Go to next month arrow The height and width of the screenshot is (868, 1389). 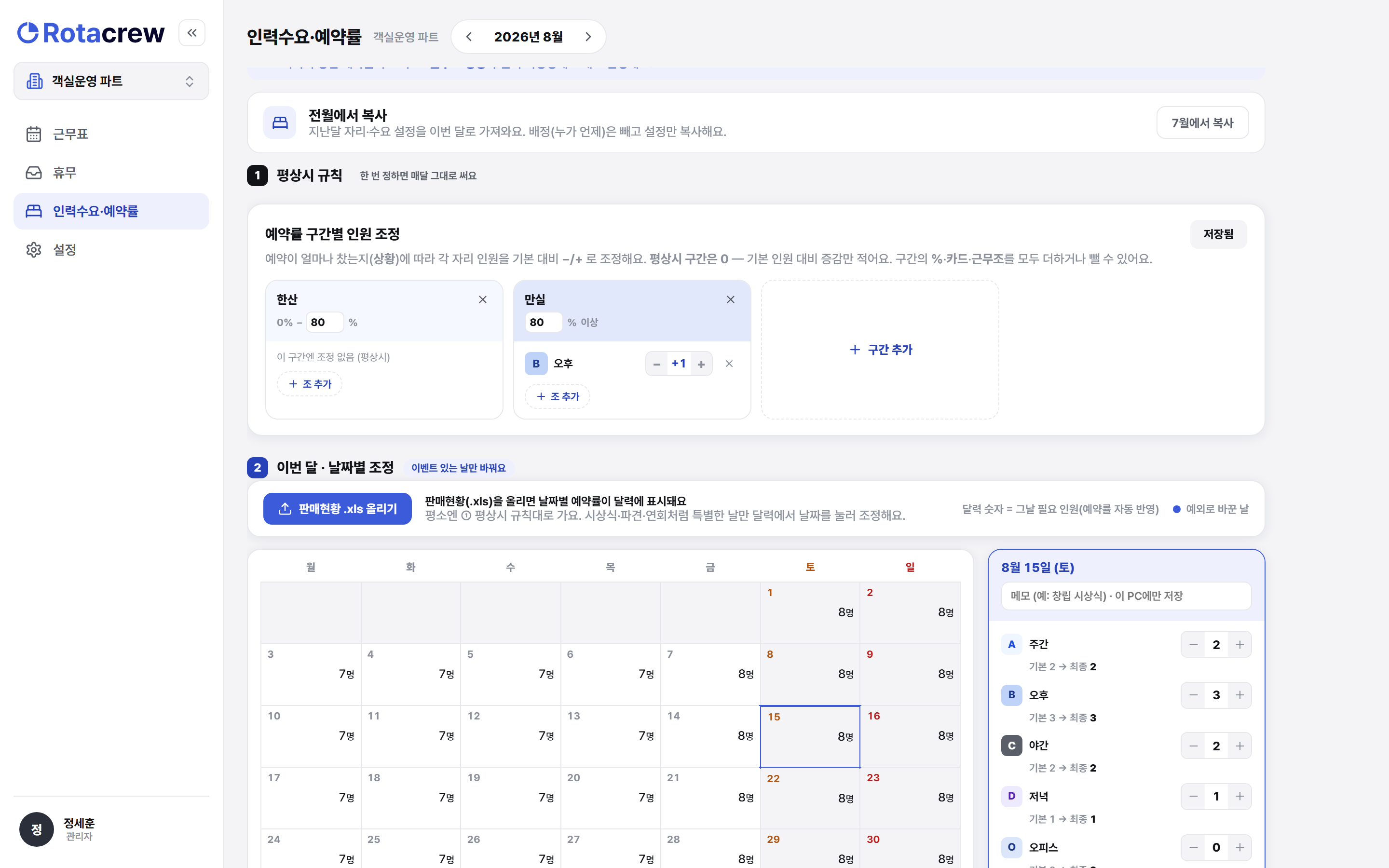(x=588, y=37)
